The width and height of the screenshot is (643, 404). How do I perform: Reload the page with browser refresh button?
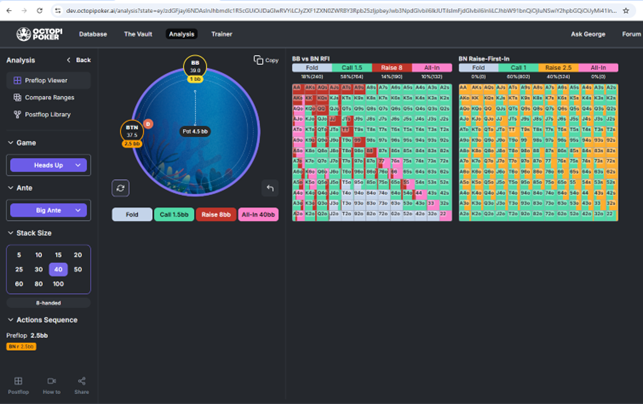coord(39,10)
